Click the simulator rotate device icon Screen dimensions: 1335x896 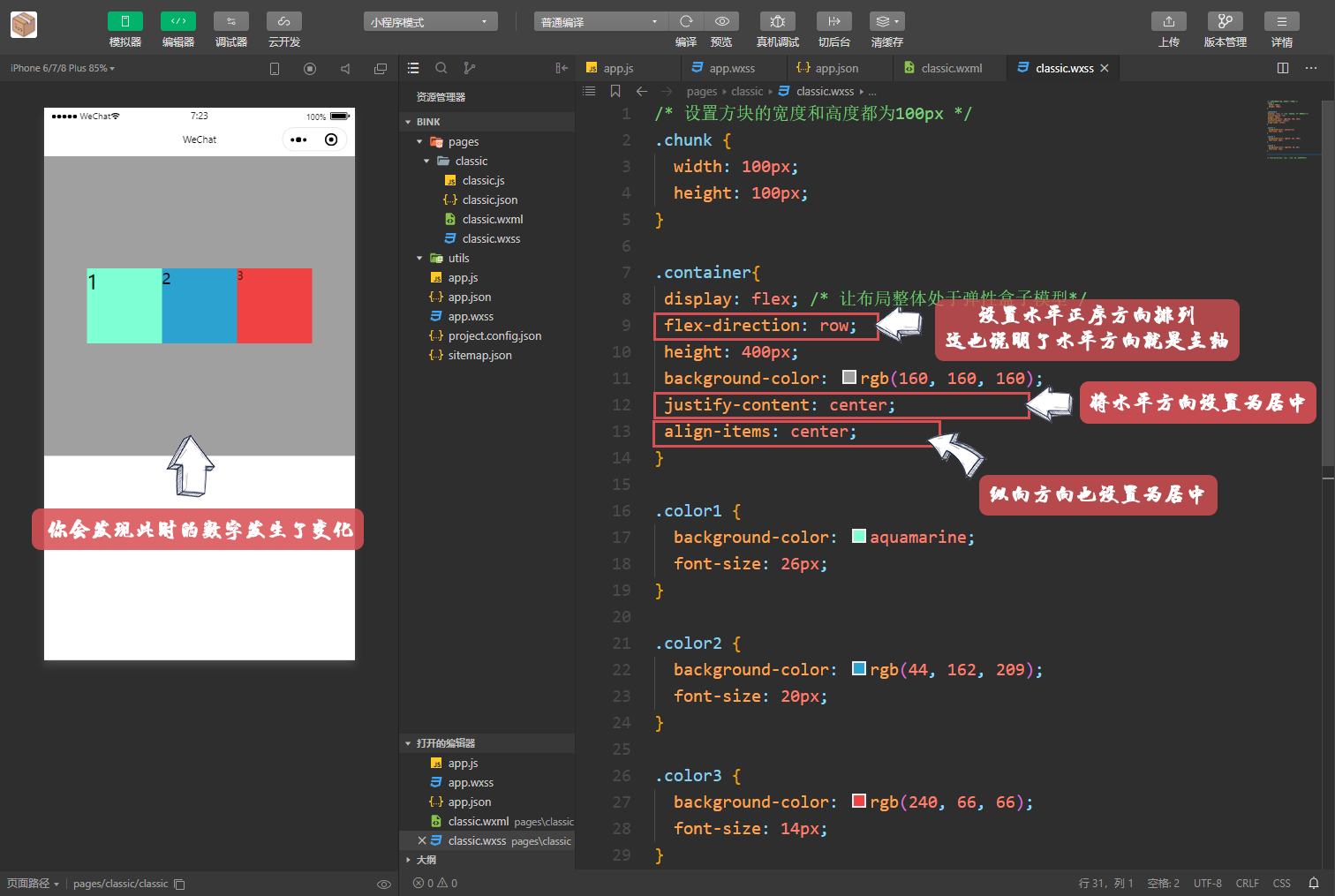point(275,69)
